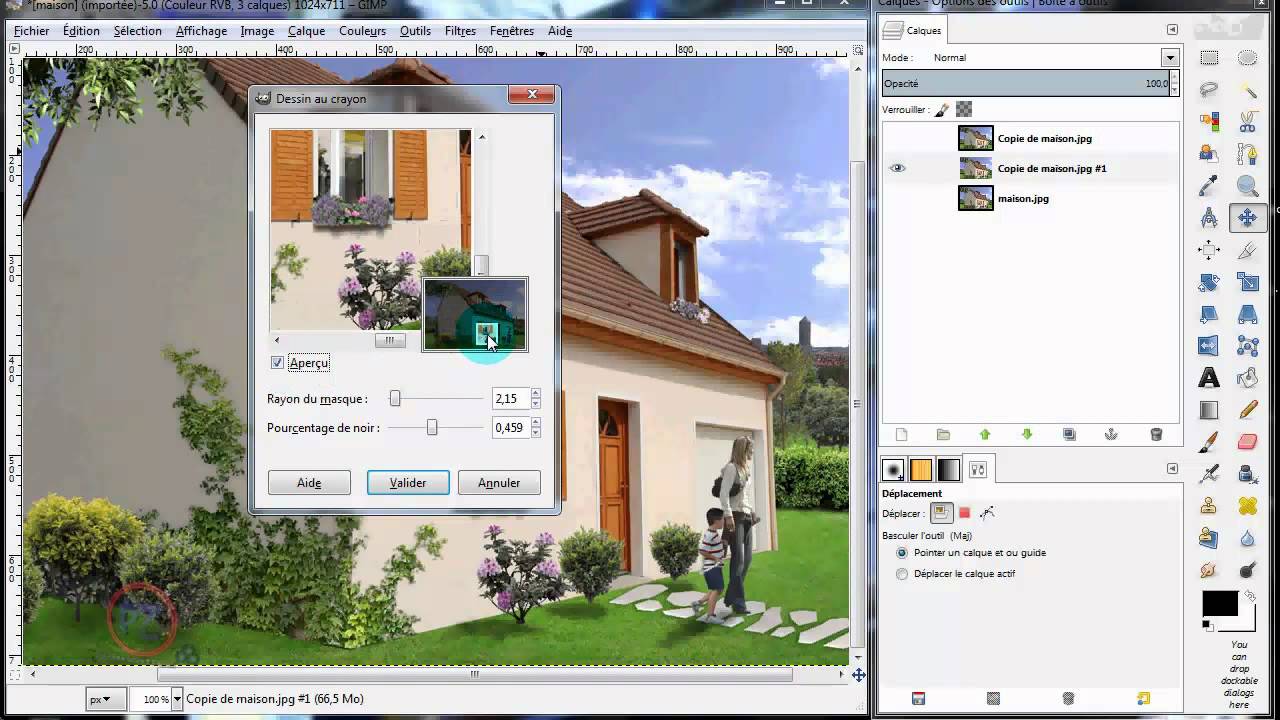Select the Flip tool

pos(1209,346)
